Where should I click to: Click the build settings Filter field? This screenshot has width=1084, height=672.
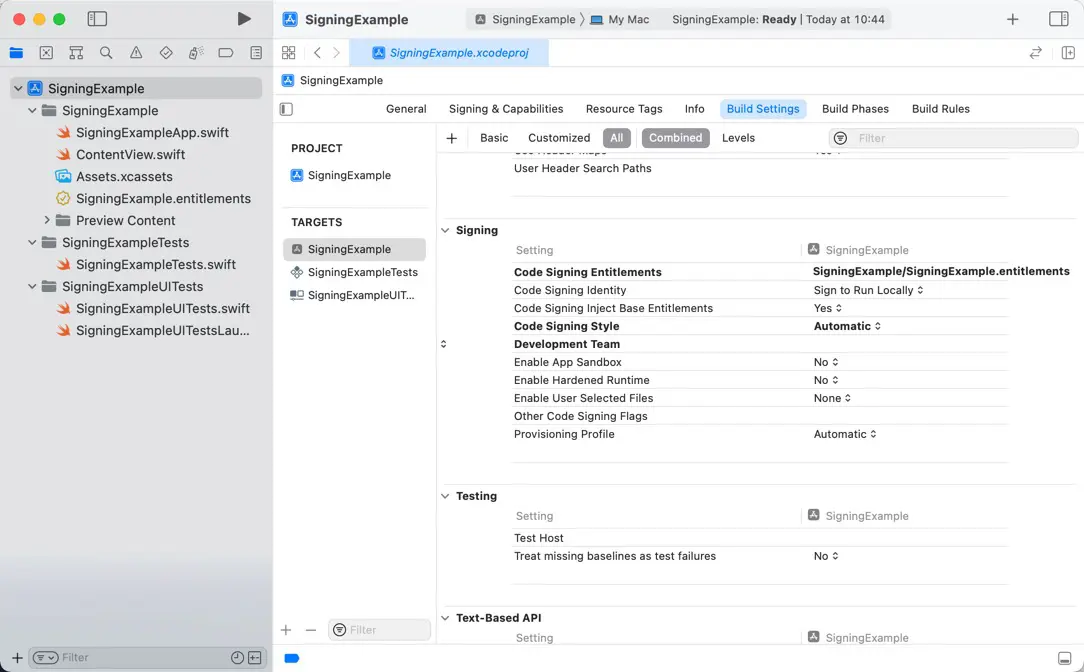tap(953, 138)
